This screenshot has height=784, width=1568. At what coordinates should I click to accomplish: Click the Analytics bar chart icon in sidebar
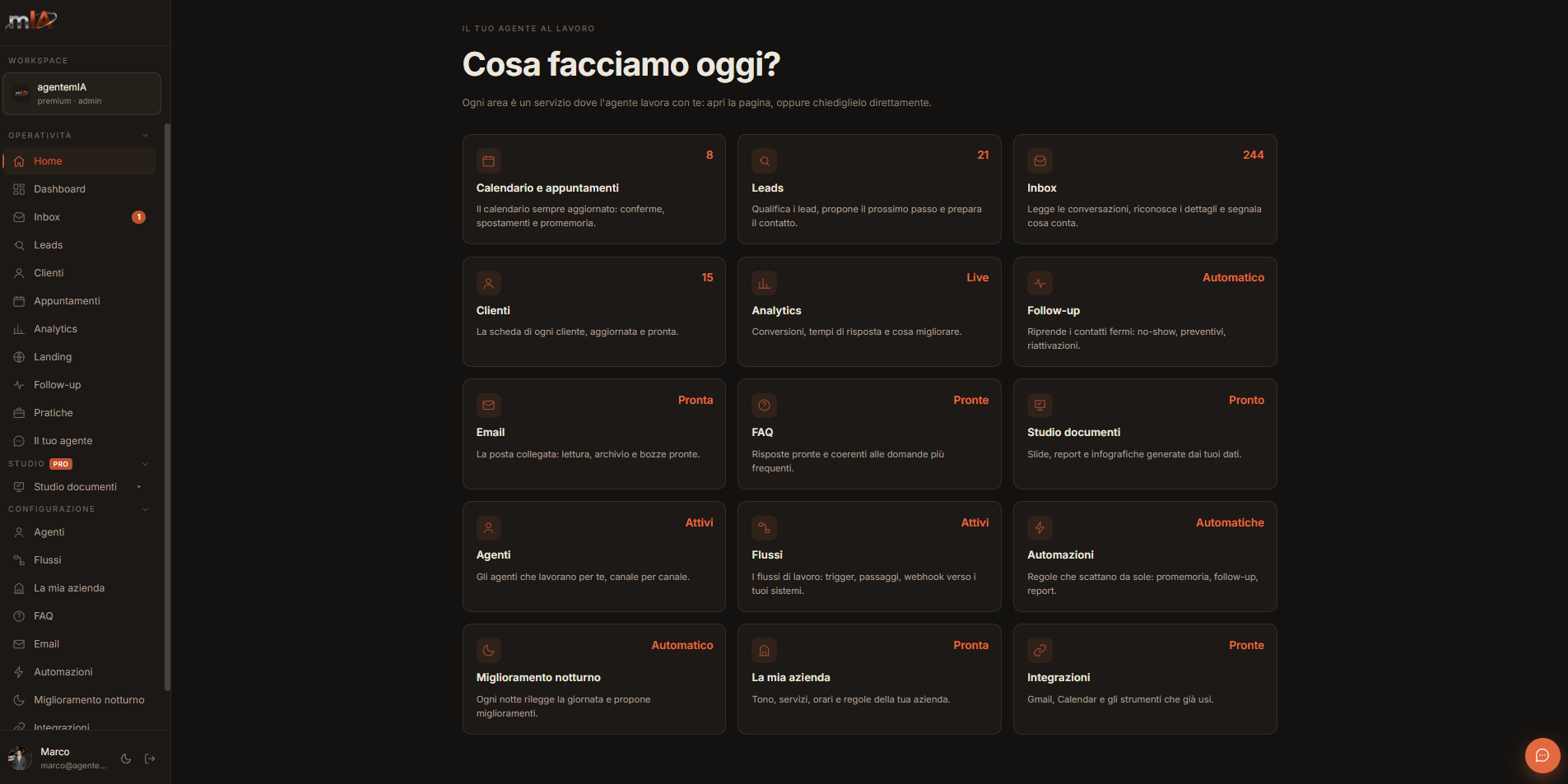click(19, 329)
